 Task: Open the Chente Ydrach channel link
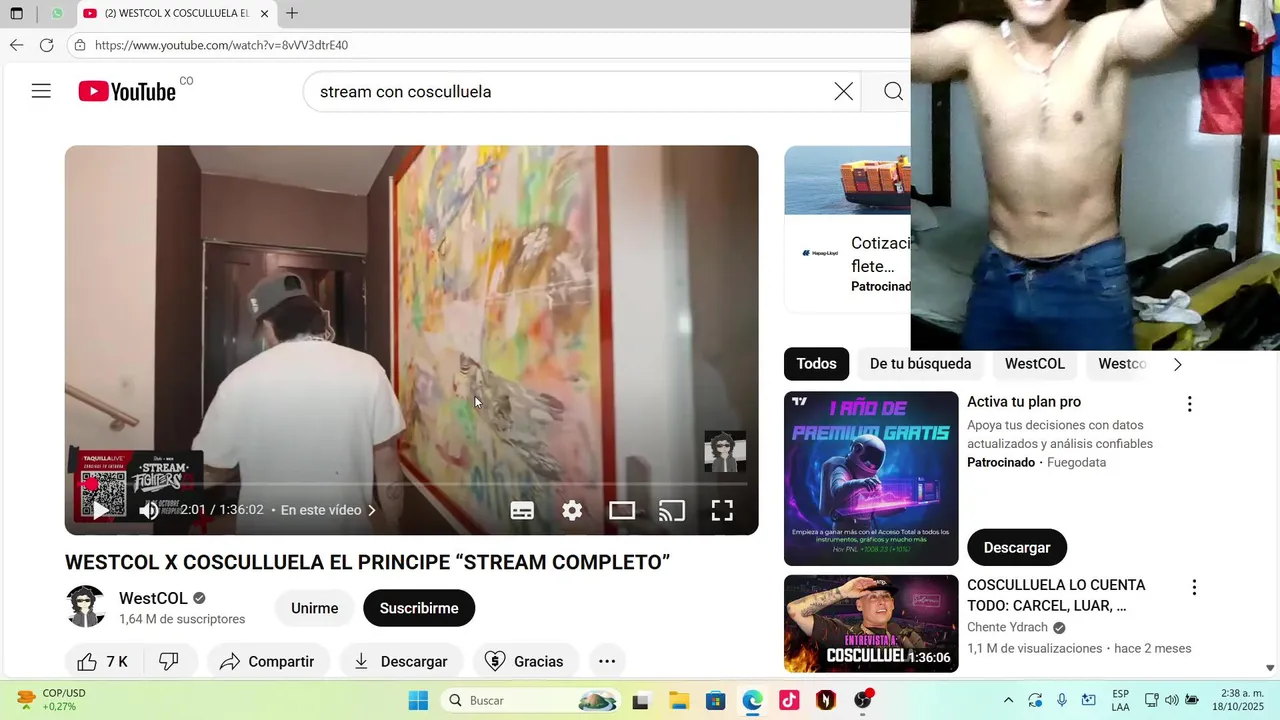point(1007,627)
